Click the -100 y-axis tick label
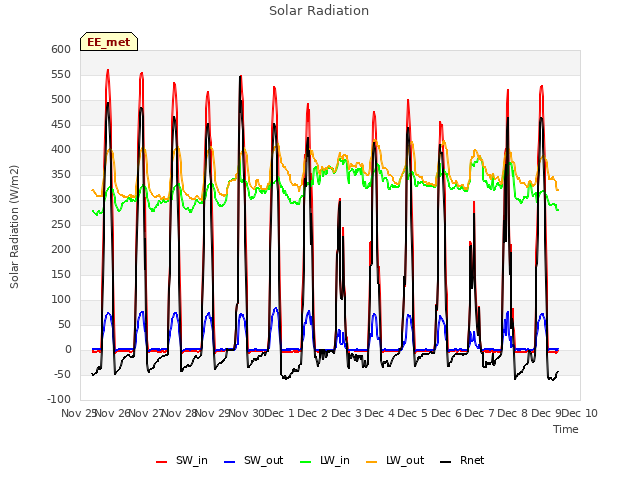640x480 pixels. coord(59,399)
